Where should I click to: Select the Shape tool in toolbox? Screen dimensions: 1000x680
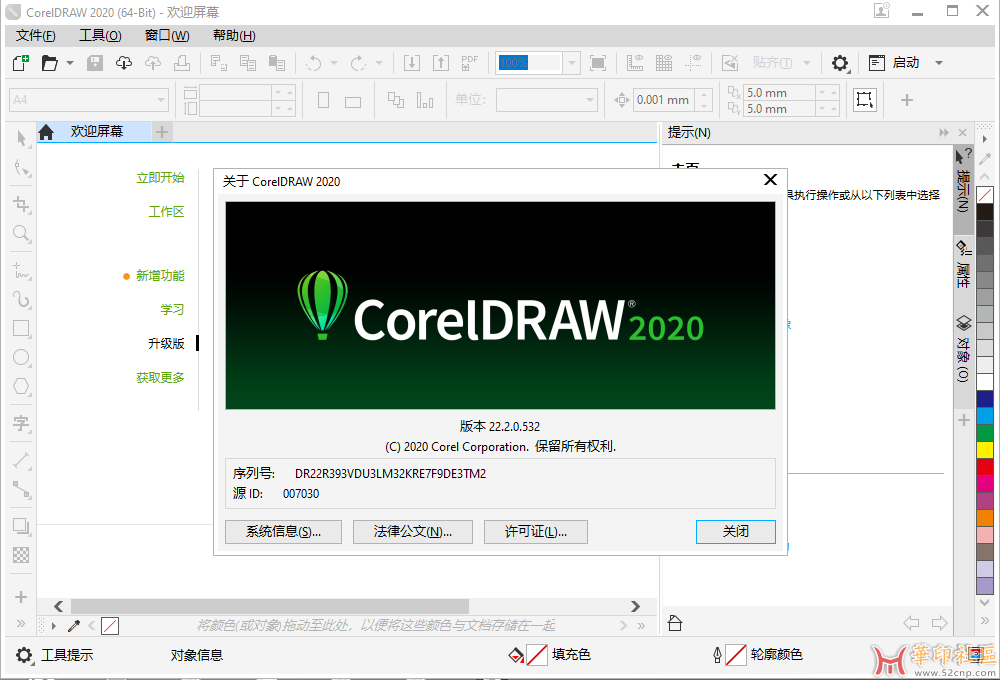pyautogui.click(x=22, y=167)
